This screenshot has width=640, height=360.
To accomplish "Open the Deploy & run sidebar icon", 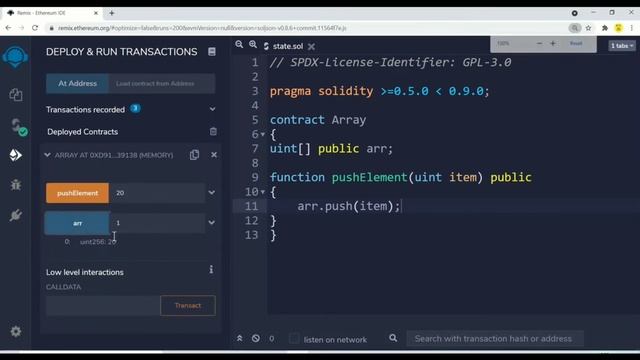I will tap(16, 155).
